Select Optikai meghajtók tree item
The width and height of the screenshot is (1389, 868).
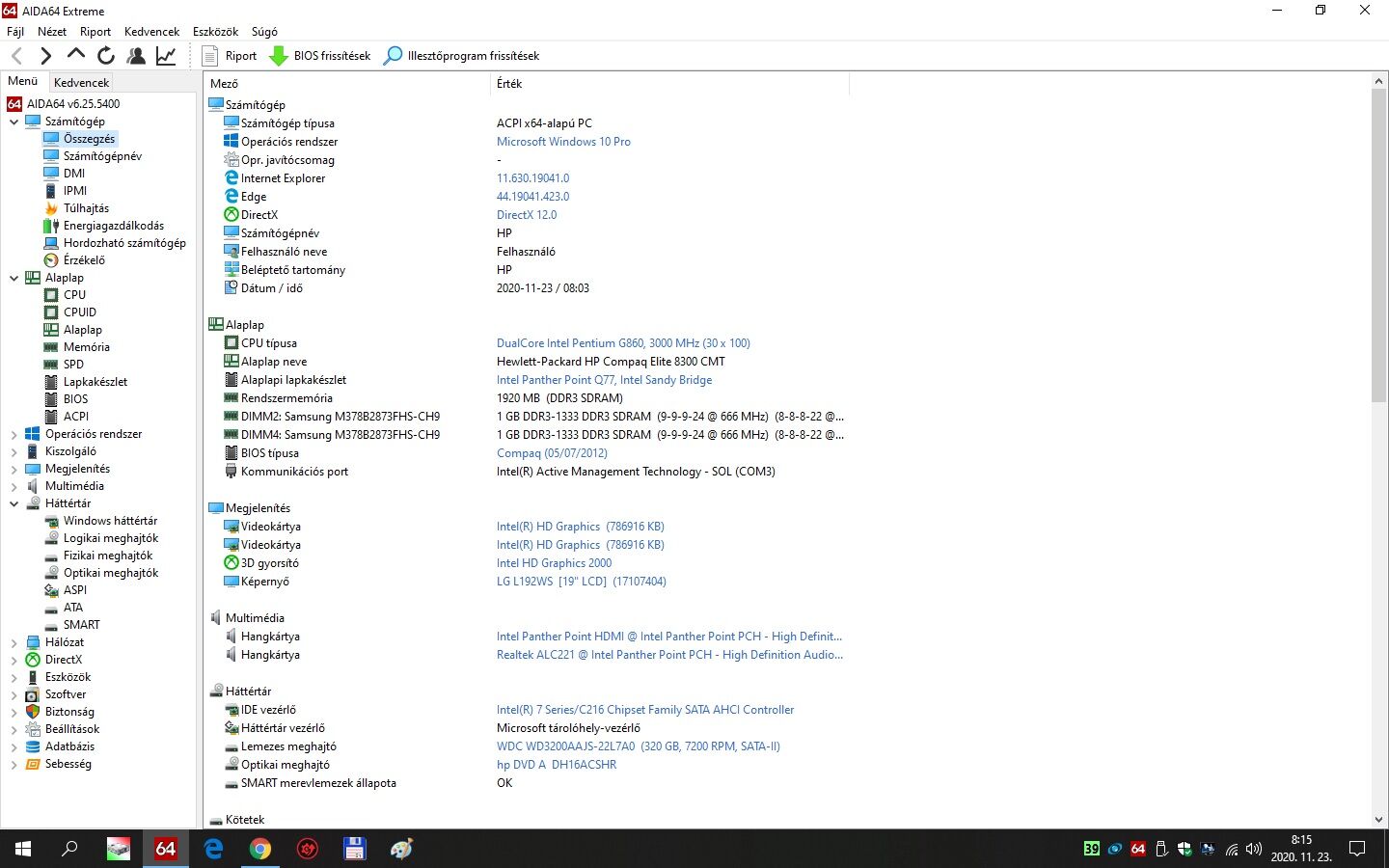(111, 573)
